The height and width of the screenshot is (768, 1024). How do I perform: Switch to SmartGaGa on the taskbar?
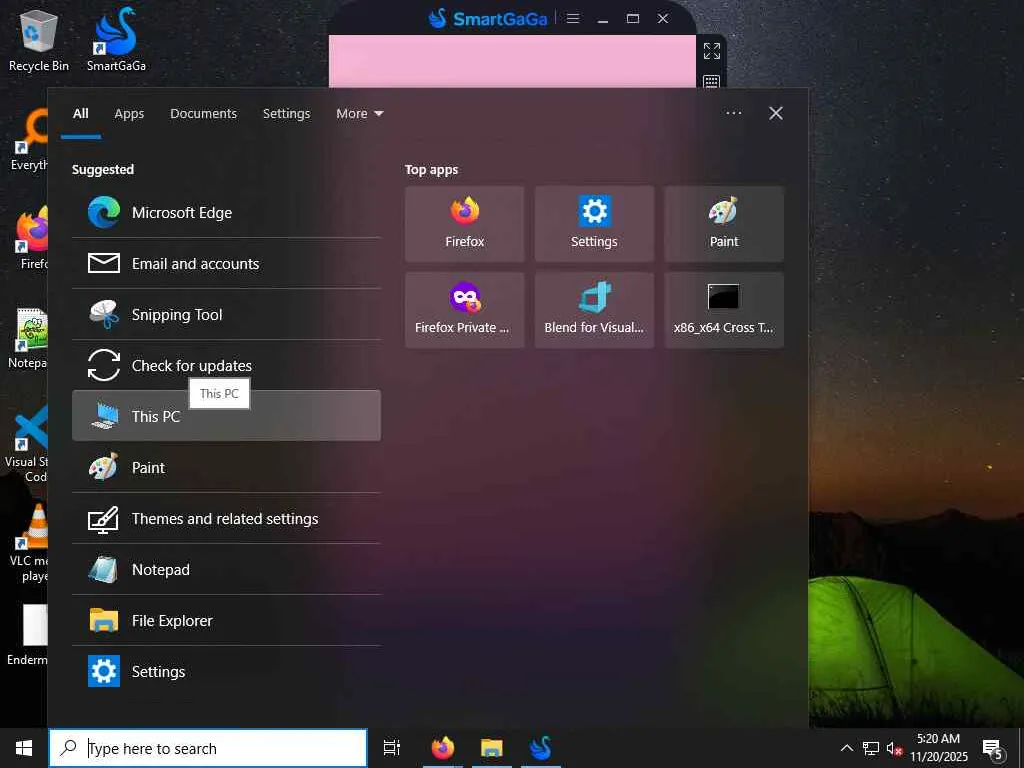tap(541, 748)
